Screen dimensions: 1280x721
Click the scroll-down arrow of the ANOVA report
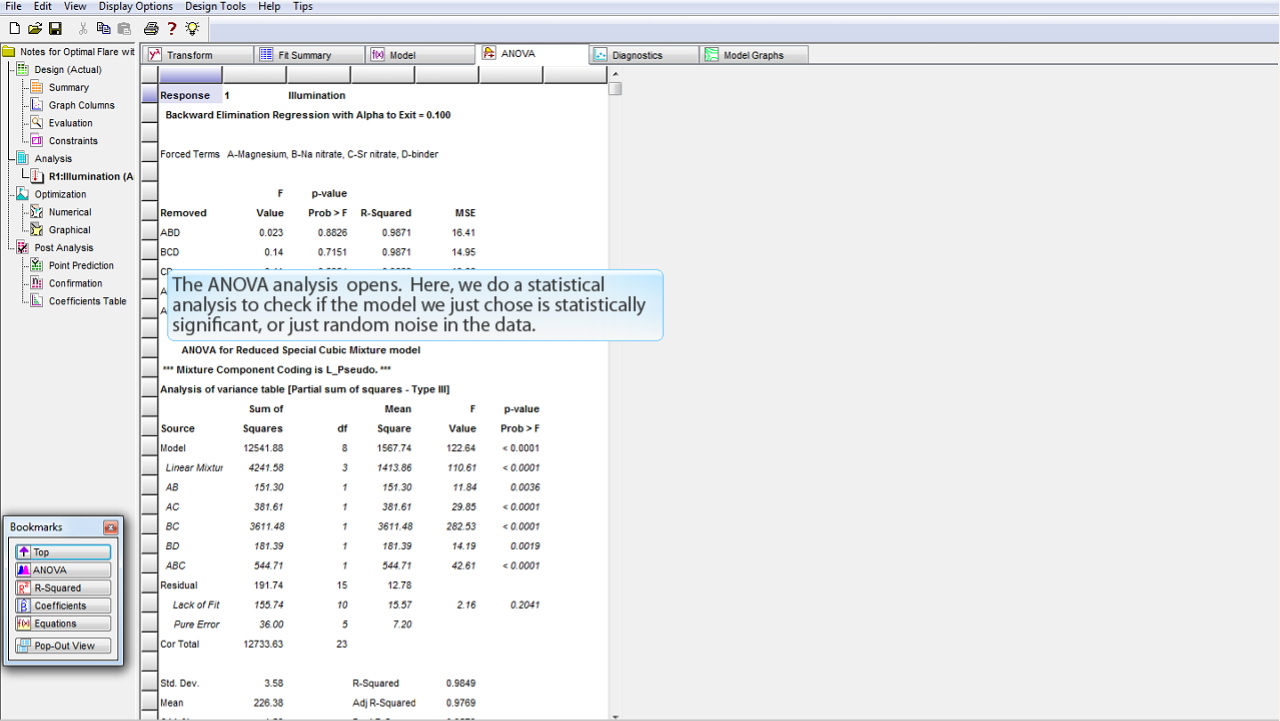(615, 716)
